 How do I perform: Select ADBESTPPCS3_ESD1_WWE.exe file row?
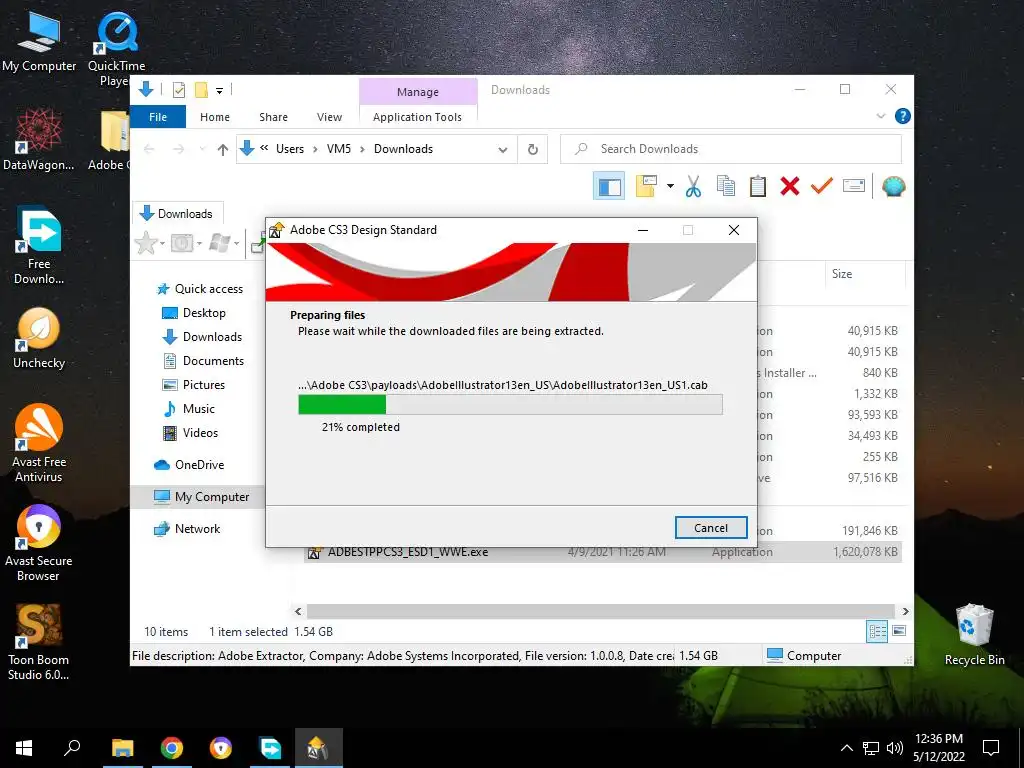point(603,552)
